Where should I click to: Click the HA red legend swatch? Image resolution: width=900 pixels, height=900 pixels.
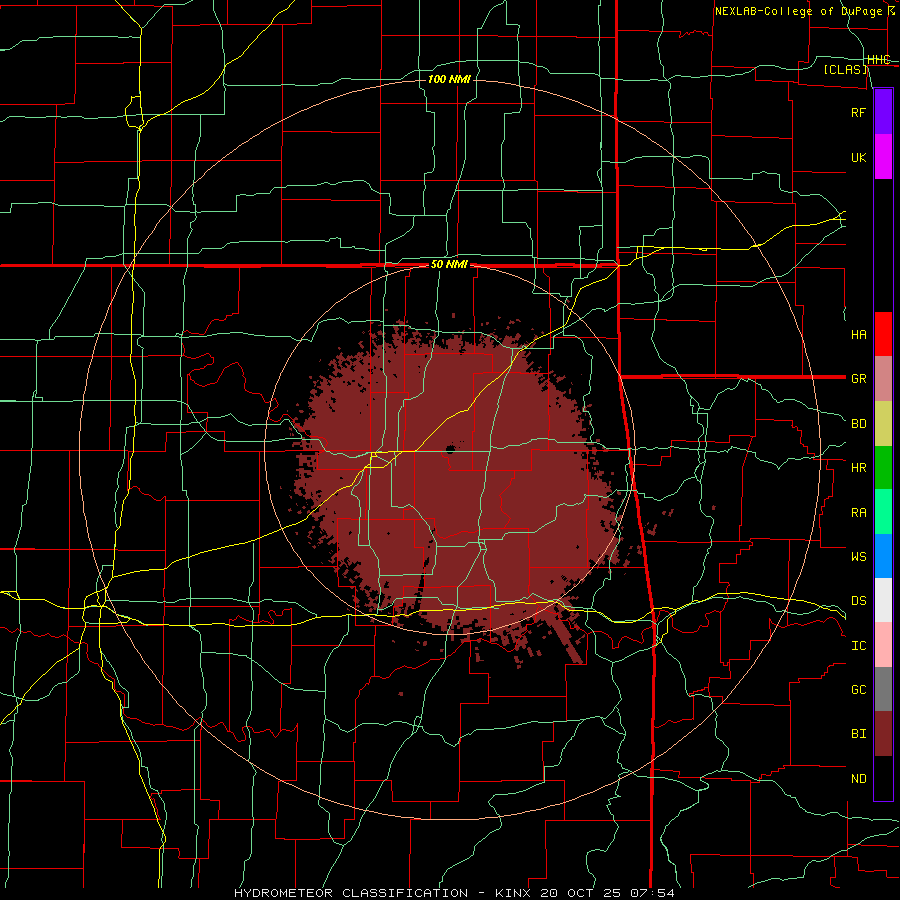pos(883,334)
